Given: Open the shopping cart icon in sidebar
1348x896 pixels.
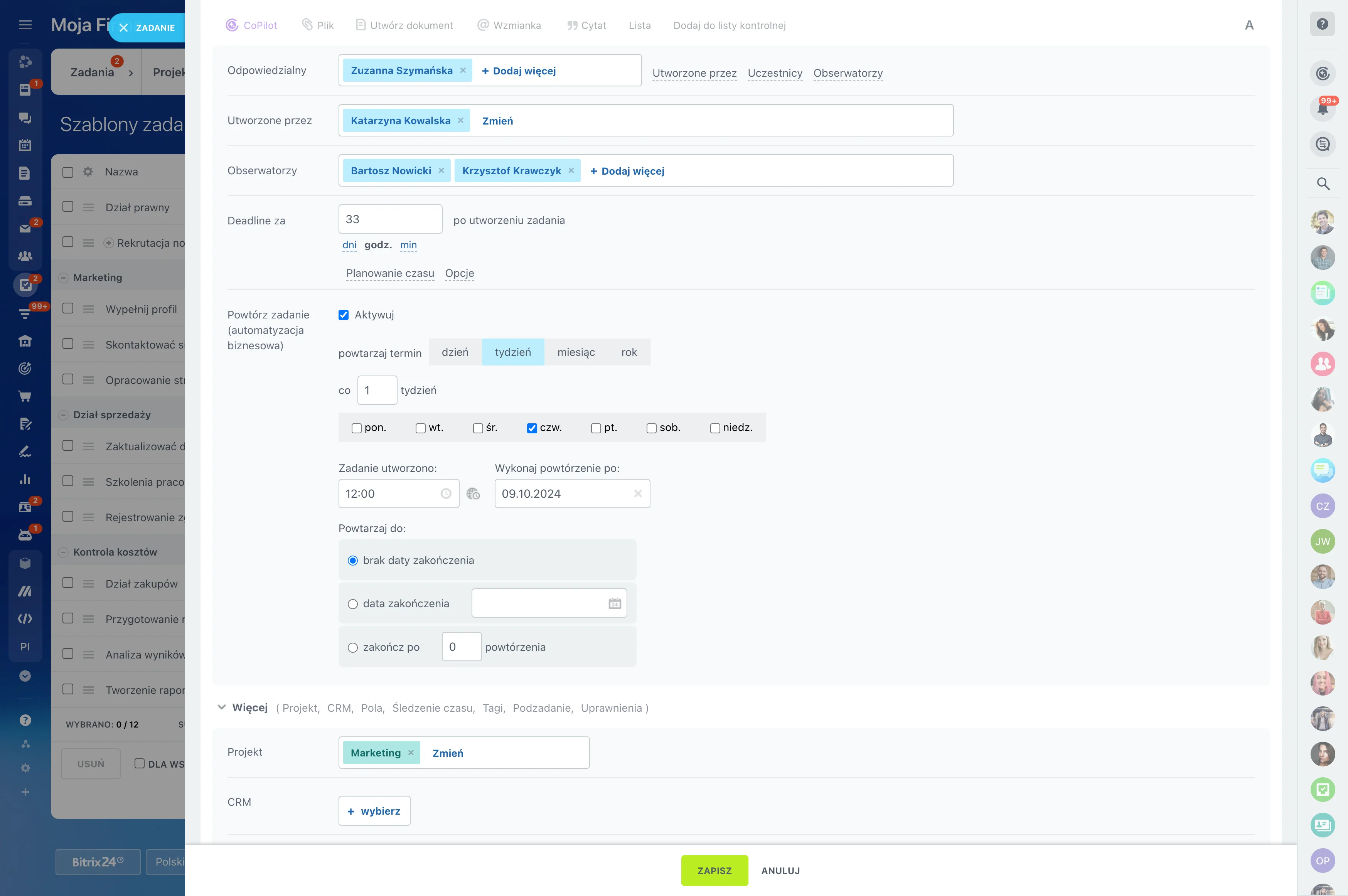Looking at the screenshot, I should click(25, 396).
